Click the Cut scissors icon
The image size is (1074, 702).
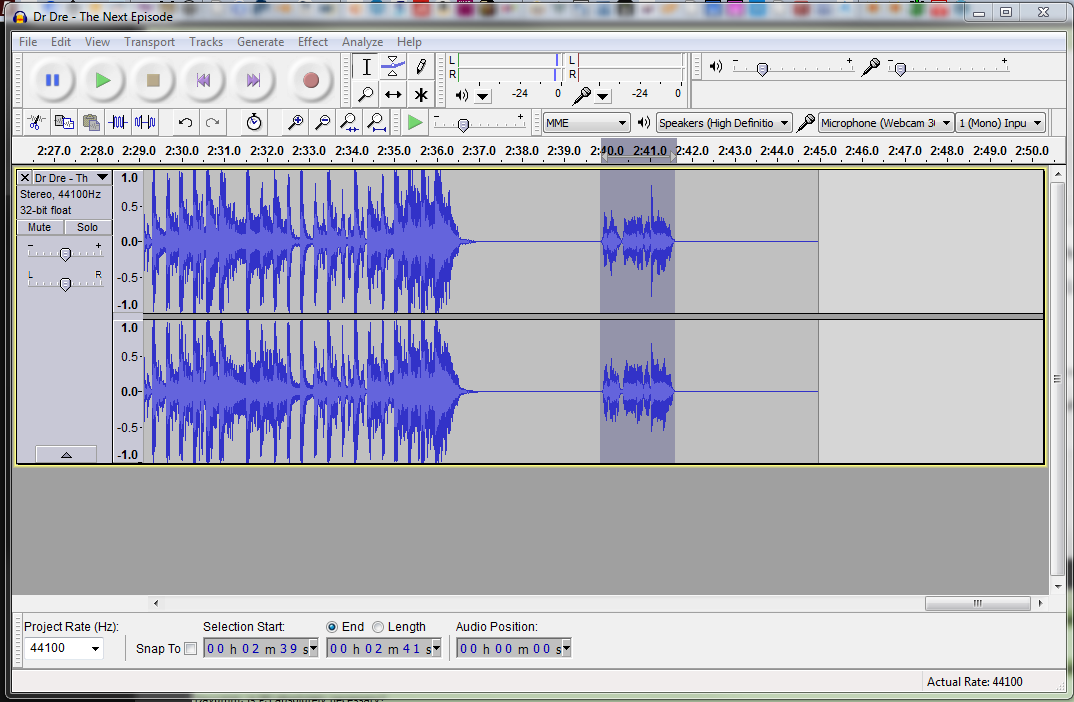point(36,123)
